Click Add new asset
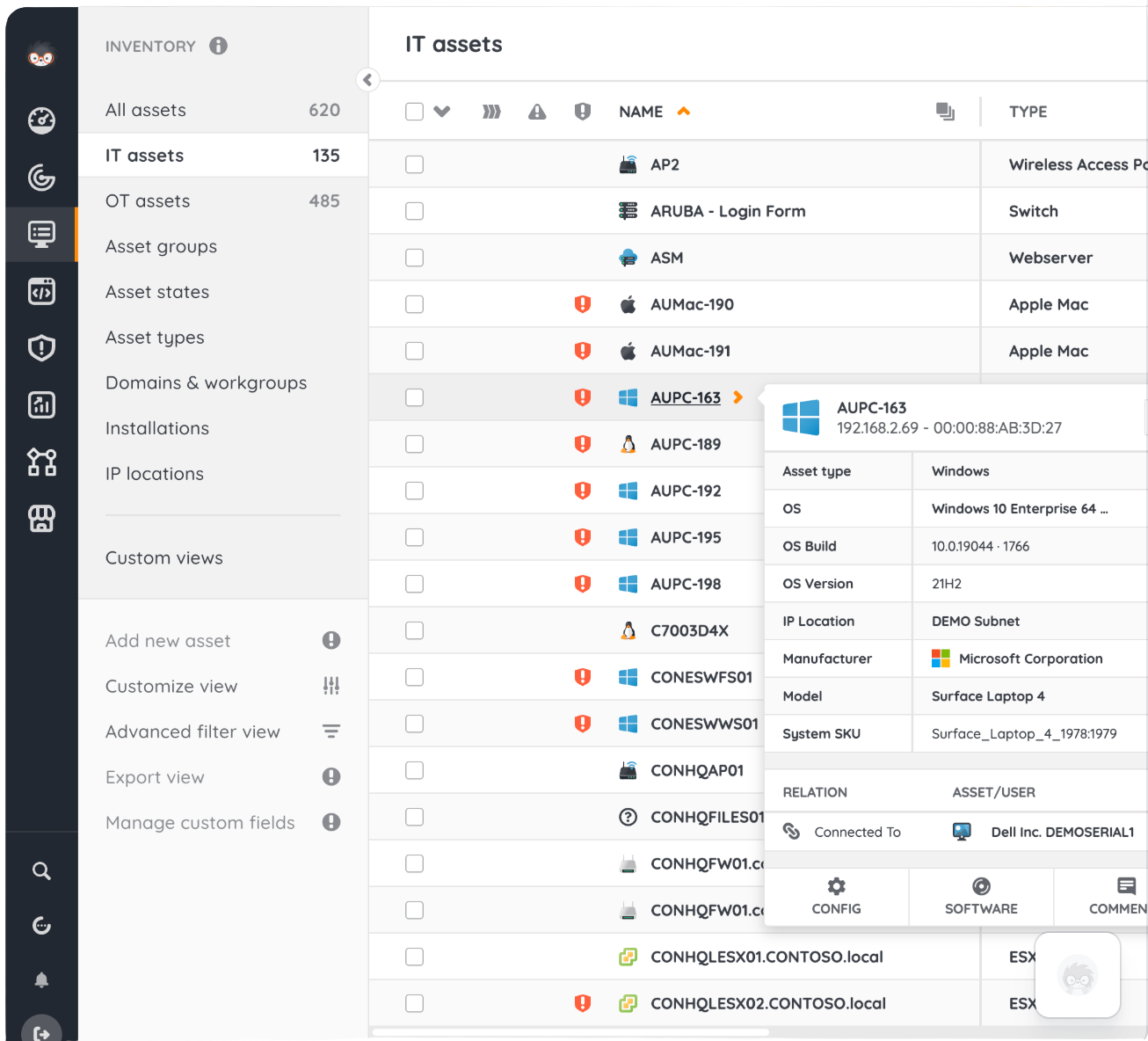 (x=168, y=641)
